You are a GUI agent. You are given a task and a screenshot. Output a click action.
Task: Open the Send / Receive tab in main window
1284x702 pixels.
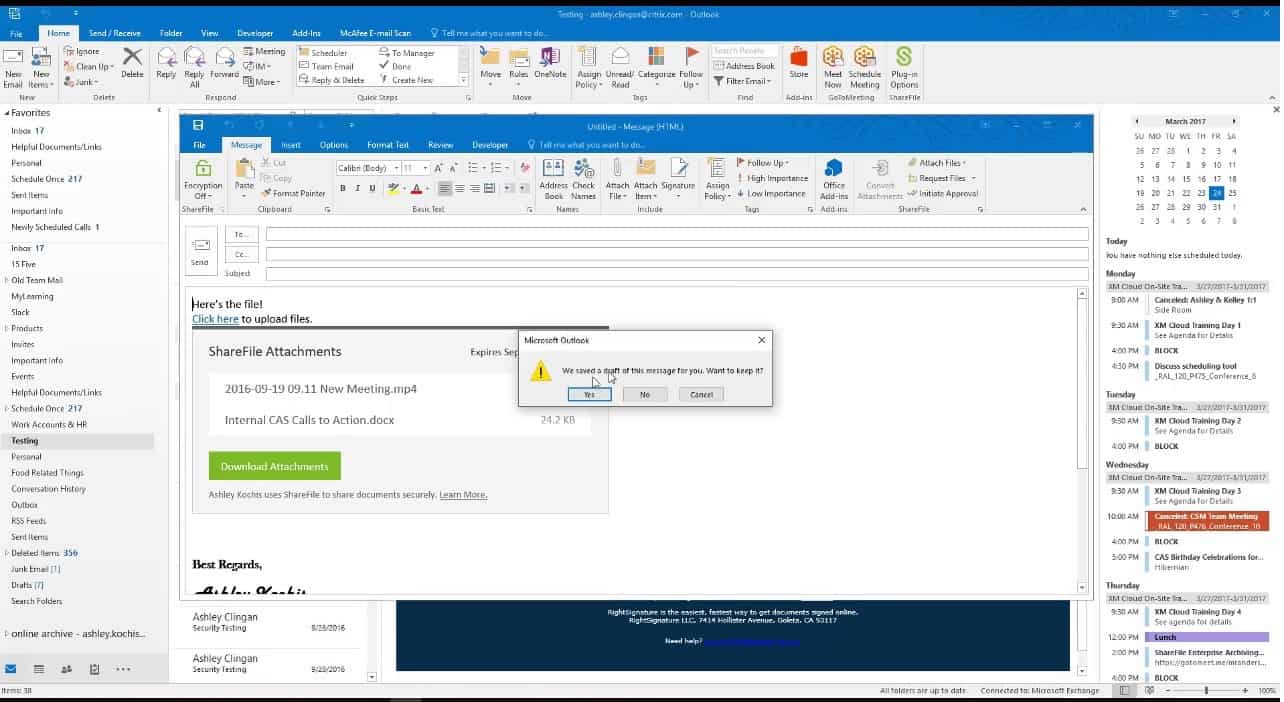pos(114,33)
